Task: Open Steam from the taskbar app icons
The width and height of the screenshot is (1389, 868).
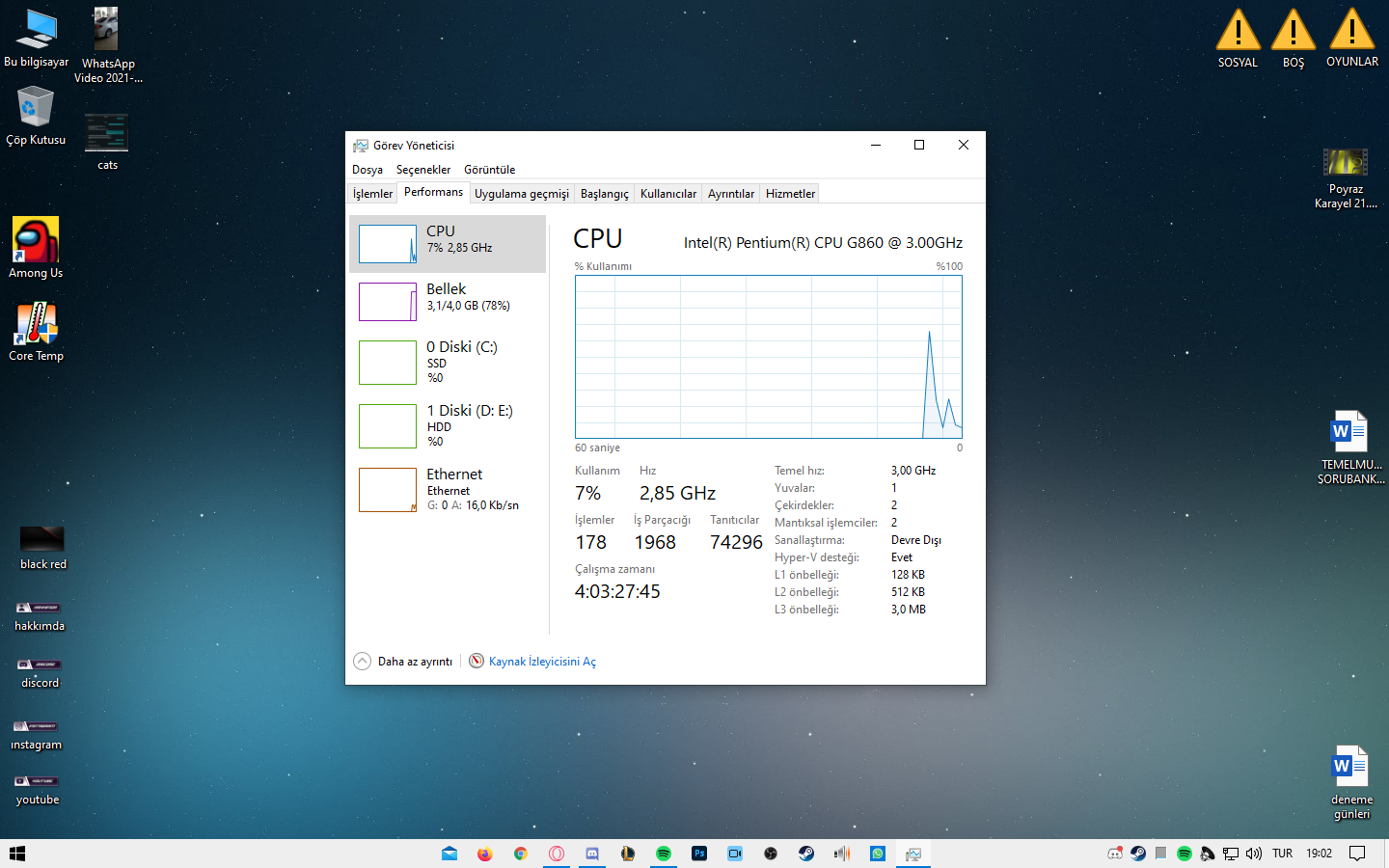Action: tap(806, 854)
